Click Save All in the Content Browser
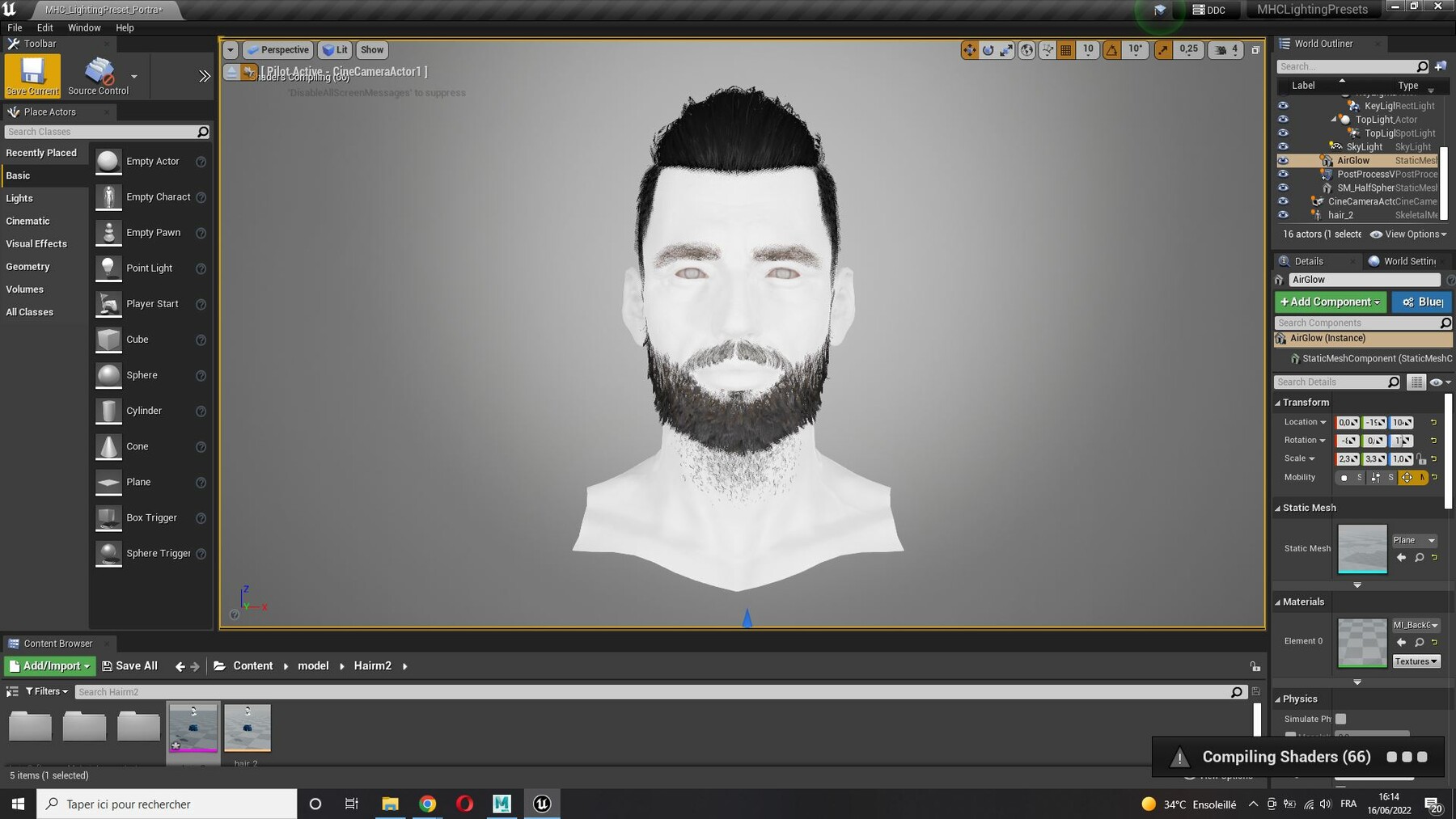 click(x=129, y=666)
